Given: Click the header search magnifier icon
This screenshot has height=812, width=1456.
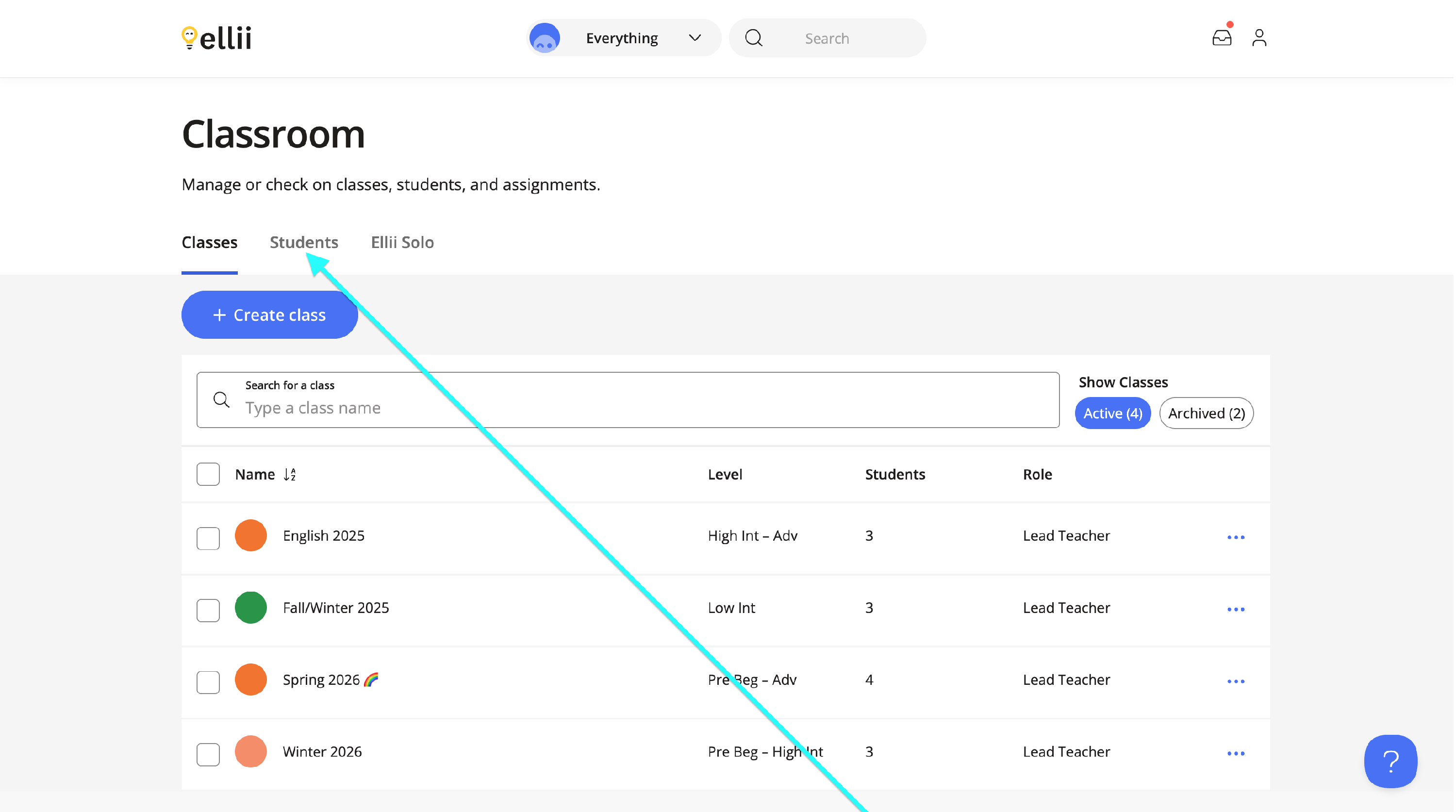Looking at the screenshot, I should pos(753,38).
